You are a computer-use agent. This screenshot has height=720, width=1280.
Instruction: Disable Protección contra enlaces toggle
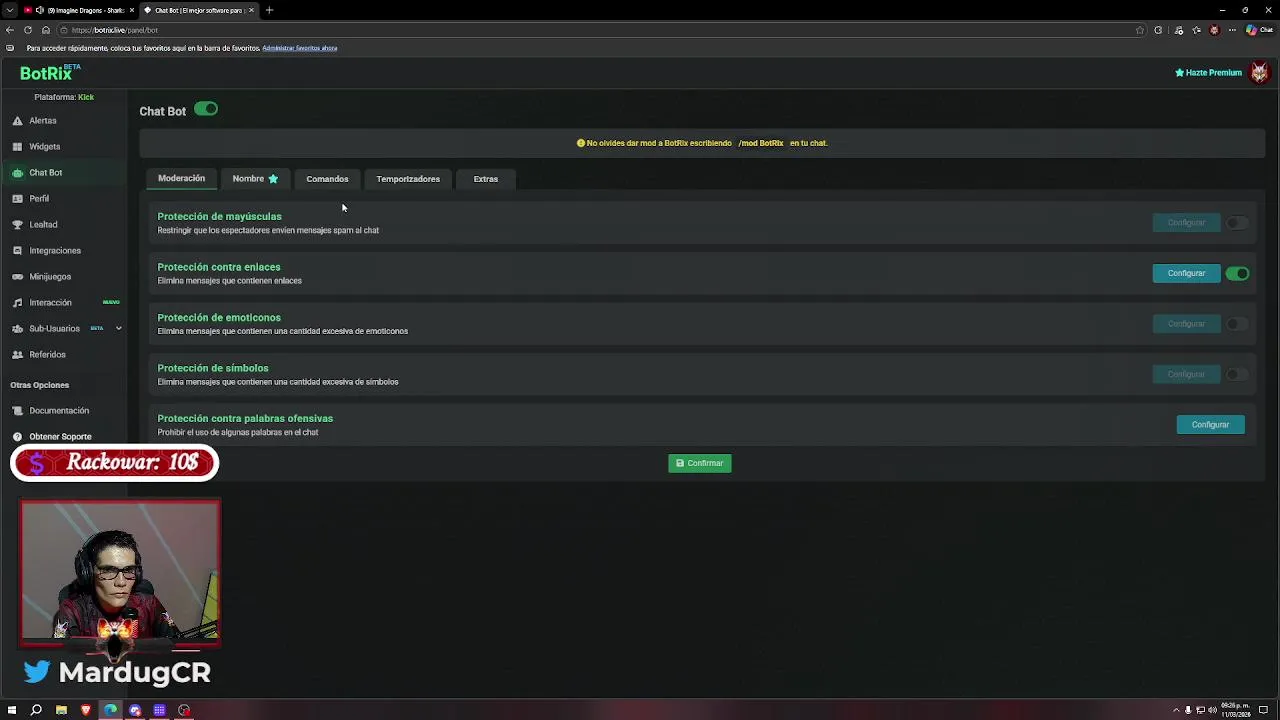point(1238,273)
